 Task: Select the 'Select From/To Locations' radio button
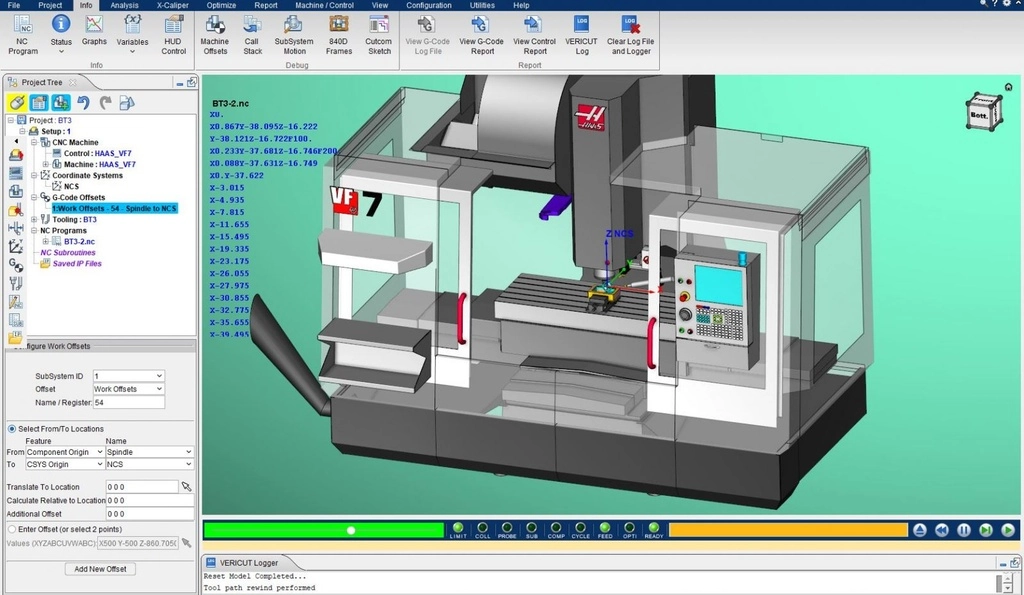12,429
